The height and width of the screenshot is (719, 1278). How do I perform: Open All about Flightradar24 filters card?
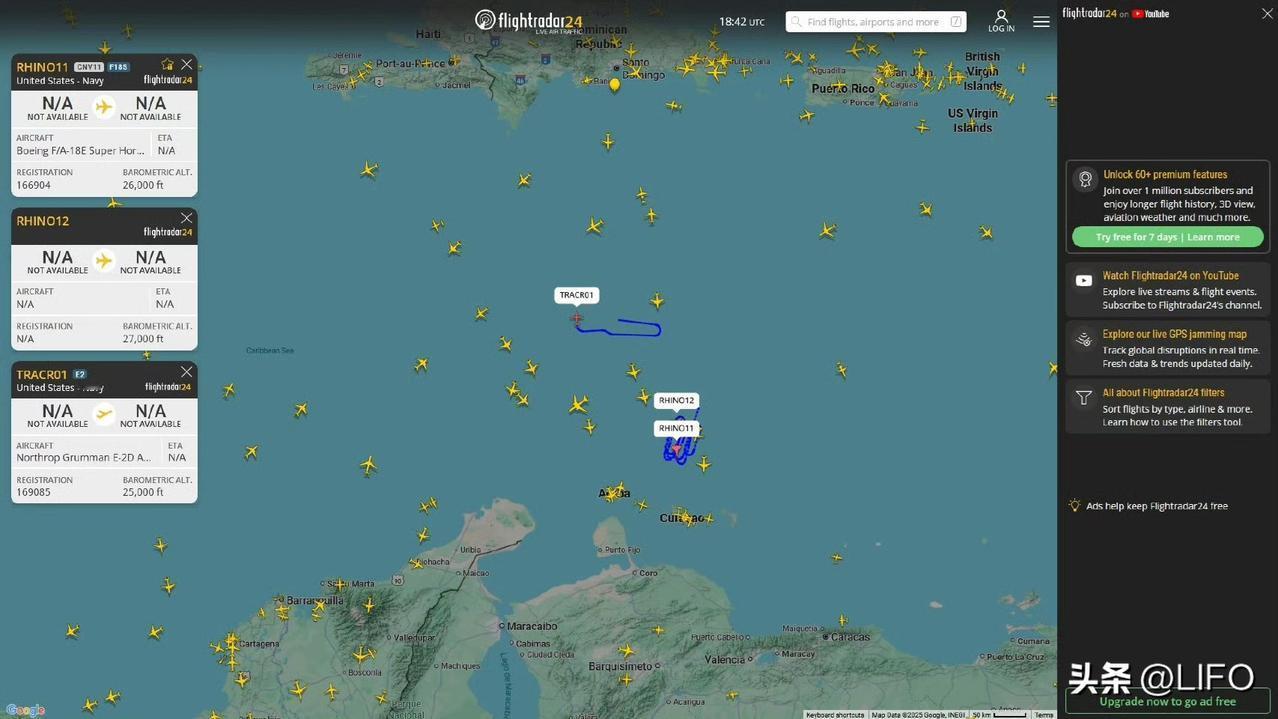[x=1168, y=406]
